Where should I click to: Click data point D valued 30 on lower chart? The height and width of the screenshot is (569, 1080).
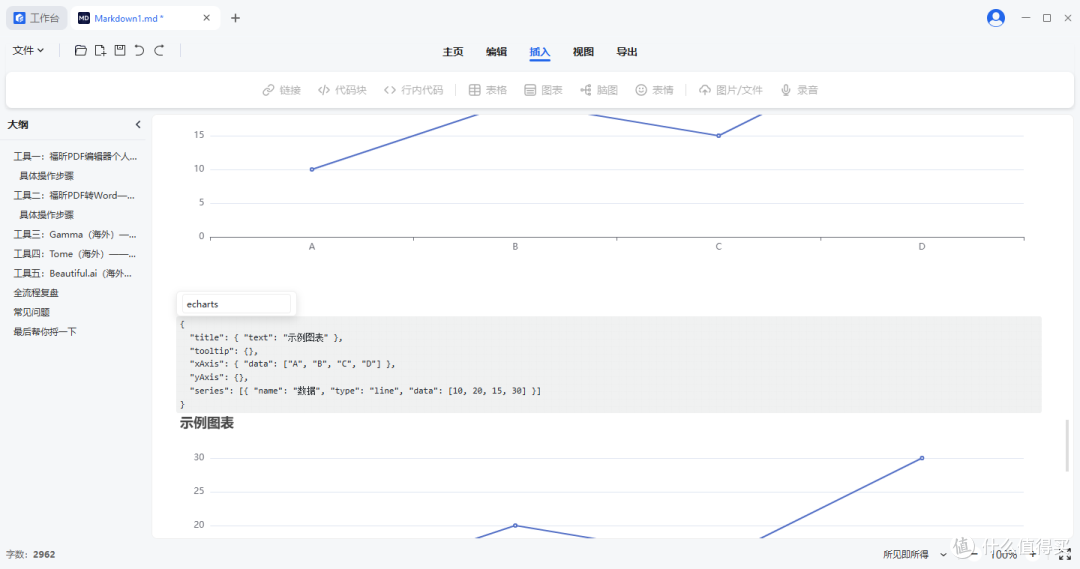pyautogui.click(x=922, y=458)
